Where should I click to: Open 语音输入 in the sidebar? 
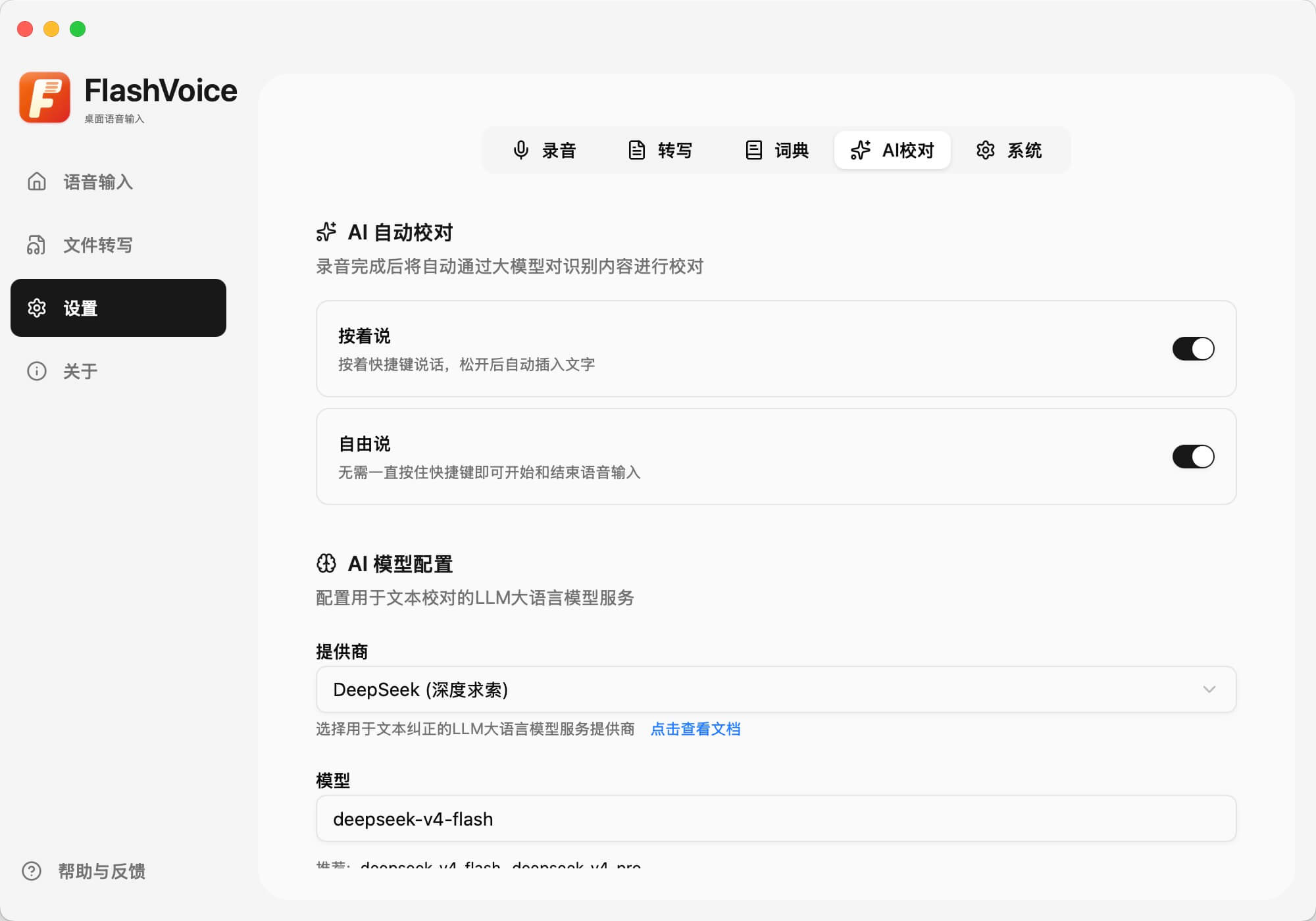click(x=118, y=182)
